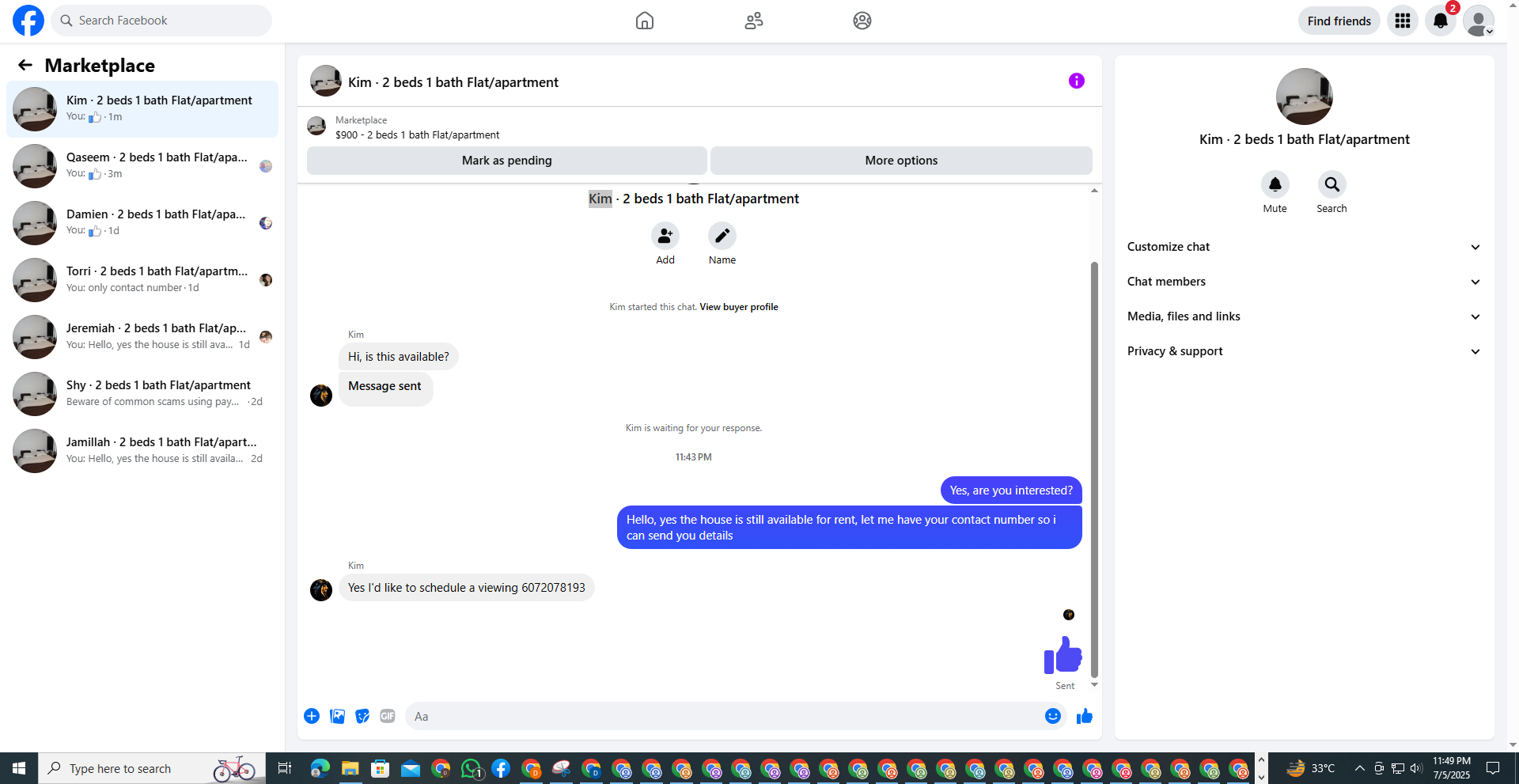1519x784 pixels.
Task: Expand the Customize chat section
Action: (1304, 247)
